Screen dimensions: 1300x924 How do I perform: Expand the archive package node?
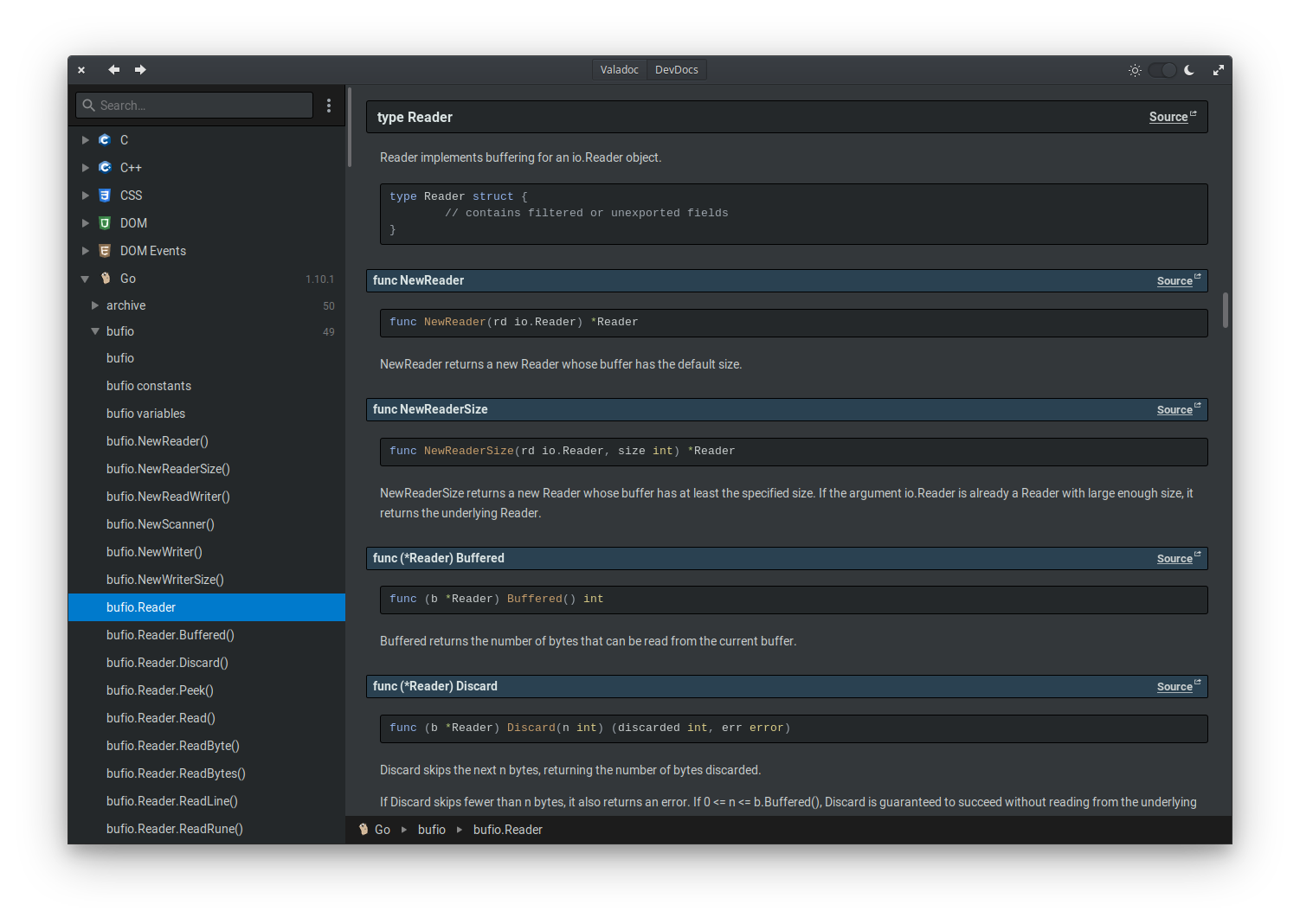pos(95,305)
